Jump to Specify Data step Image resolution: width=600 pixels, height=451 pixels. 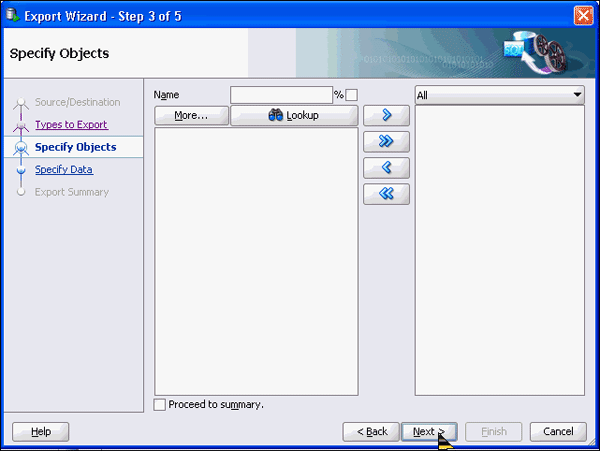64,169
